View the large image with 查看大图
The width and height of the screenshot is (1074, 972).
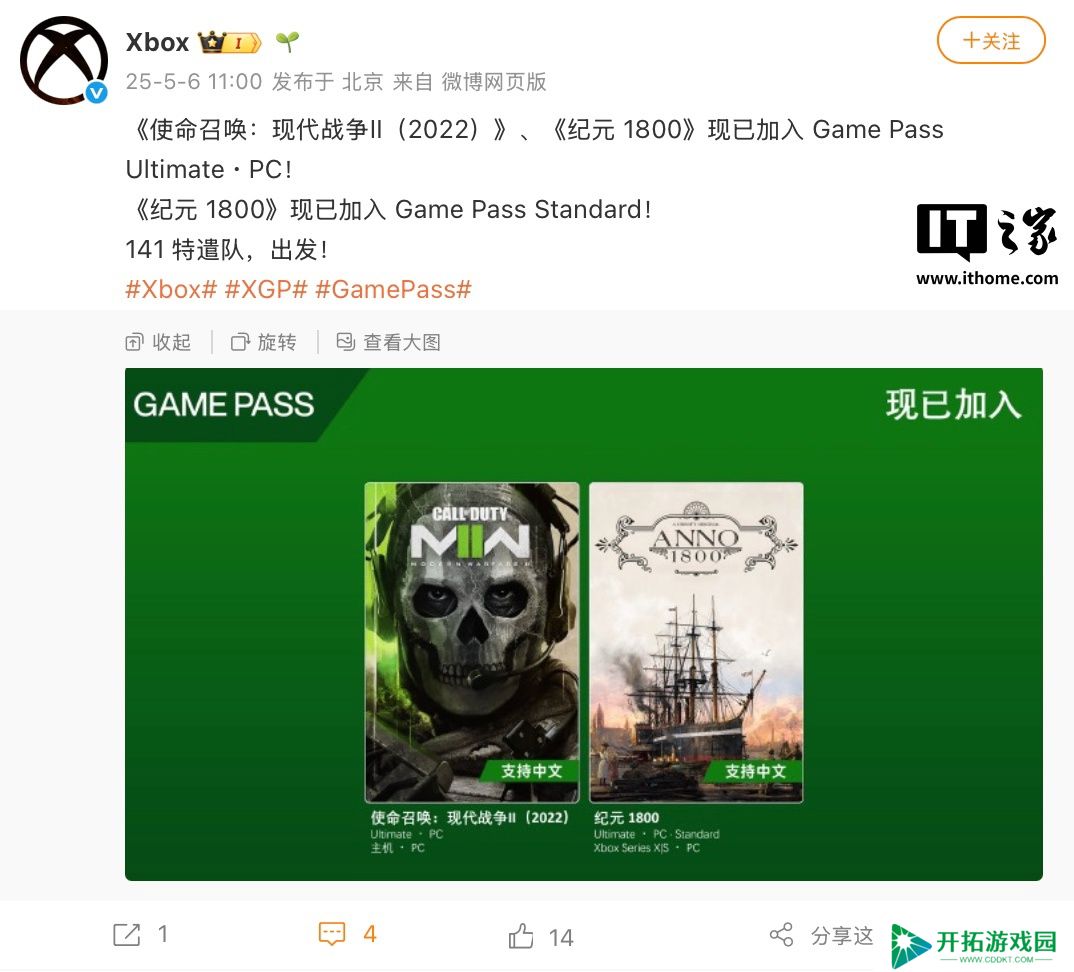[x=388, y=342]
